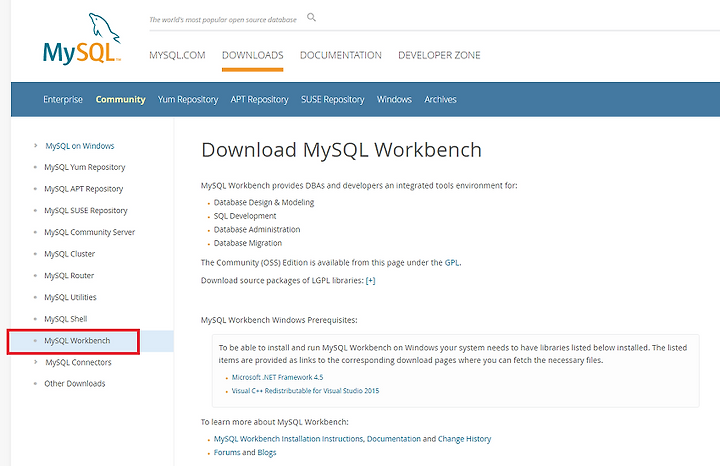Expand the MySQL on Windows arrow
720x466 pixels.
point(35,146)
